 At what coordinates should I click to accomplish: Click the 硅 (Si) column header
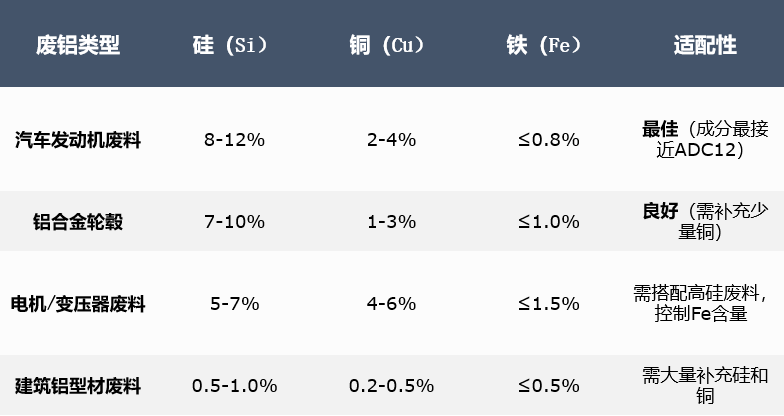click(233, 45)
